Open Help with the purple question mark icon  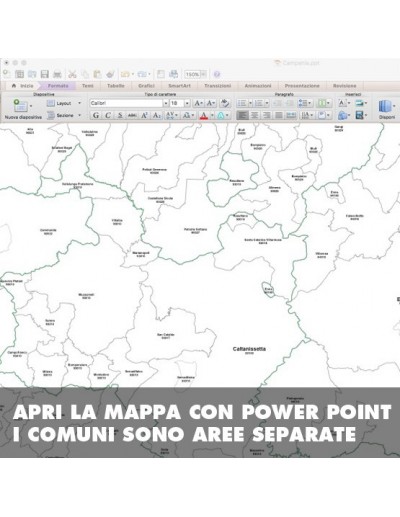tap(217, 74)
